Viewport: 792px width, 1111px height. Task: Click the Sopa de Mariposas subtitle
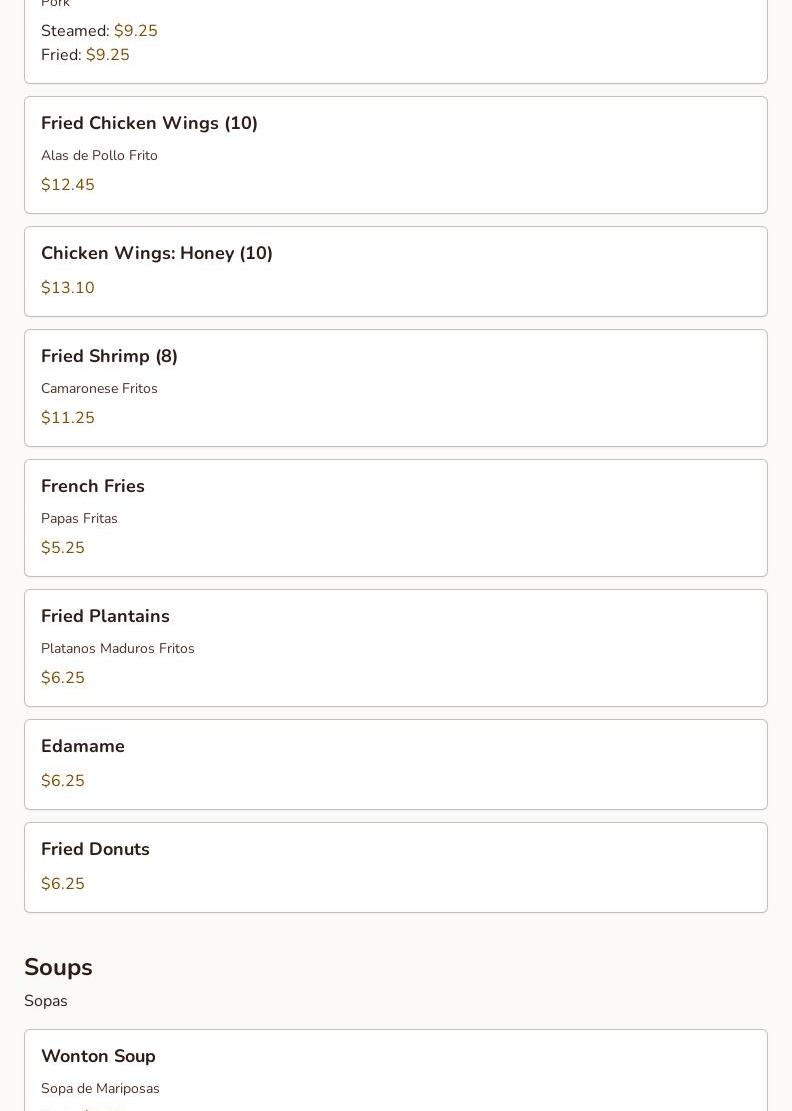pyautogui.click(x=100, y=1089)
